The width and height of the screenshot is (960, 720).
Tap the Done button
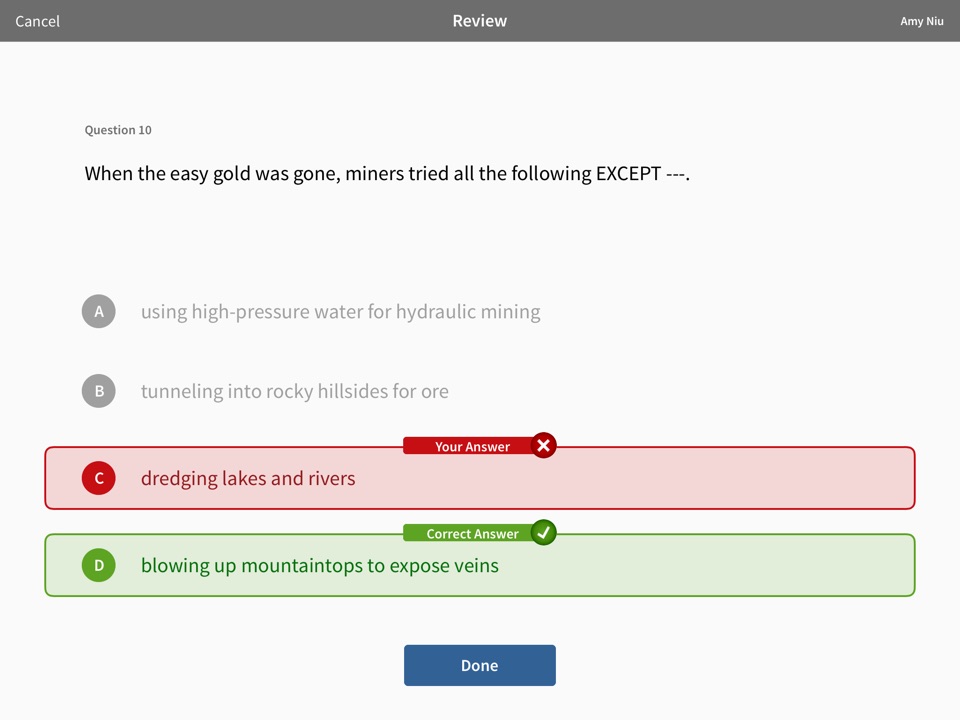[480, 666]
